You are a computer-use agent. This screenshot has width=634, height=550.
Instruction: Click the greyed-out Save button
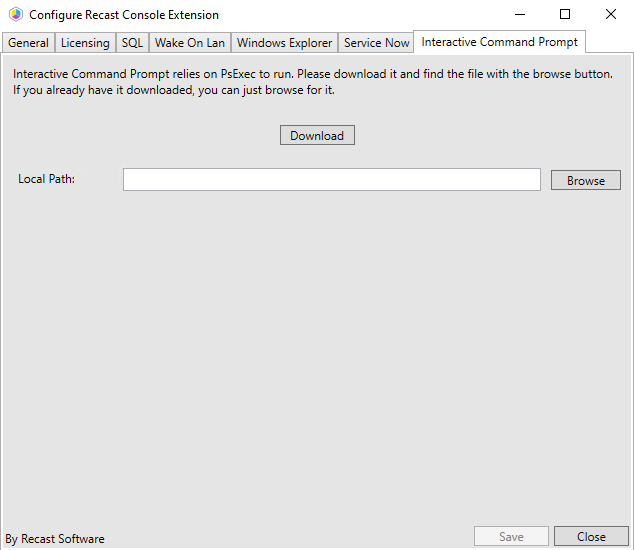511,536
